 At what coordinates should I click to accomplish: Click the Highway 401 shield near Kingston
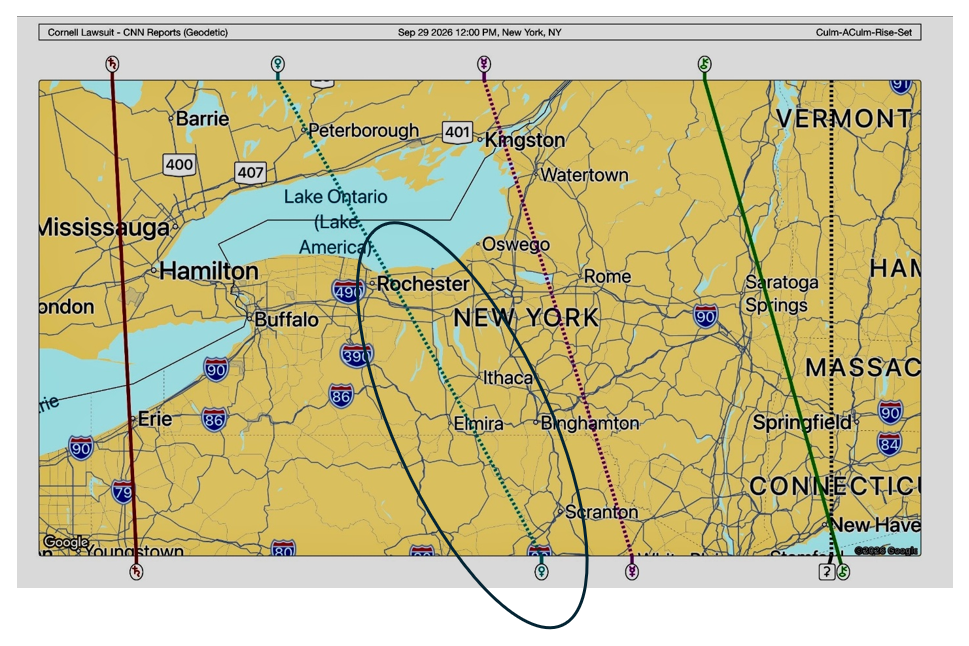point(457,132)
